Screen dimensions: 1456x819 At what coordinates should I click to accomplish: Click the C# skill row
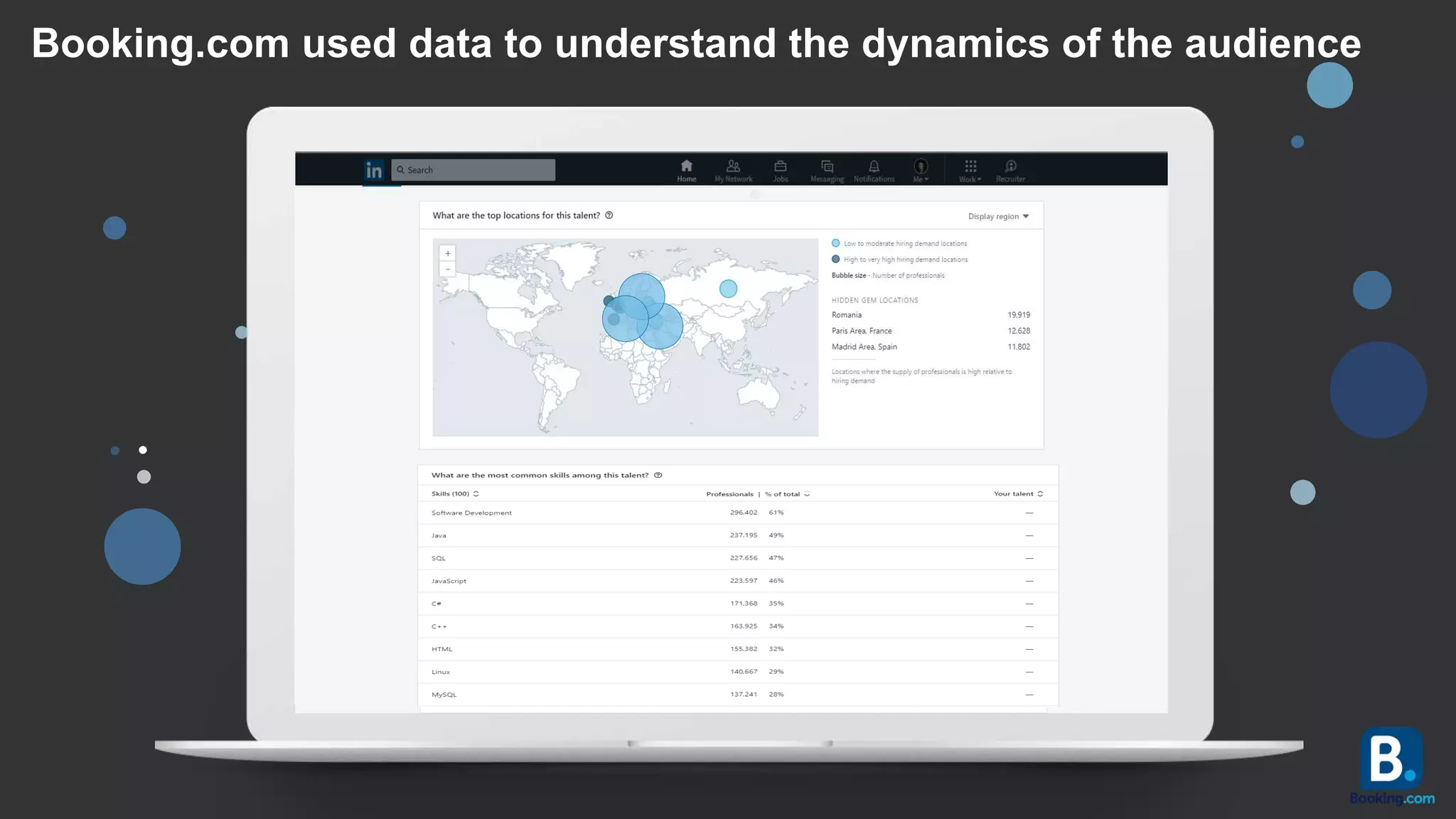tap(738, 604)
